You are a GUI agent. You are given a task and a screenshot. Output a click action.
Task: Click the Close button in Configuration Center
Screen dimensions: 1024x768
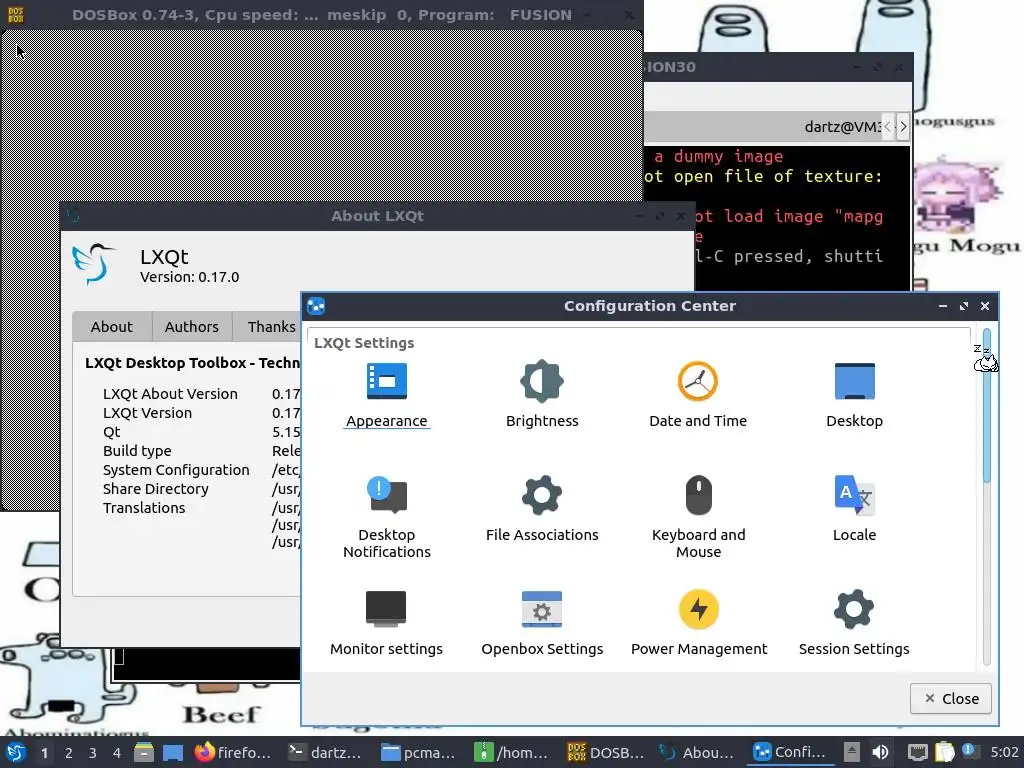tap(951, 698)
